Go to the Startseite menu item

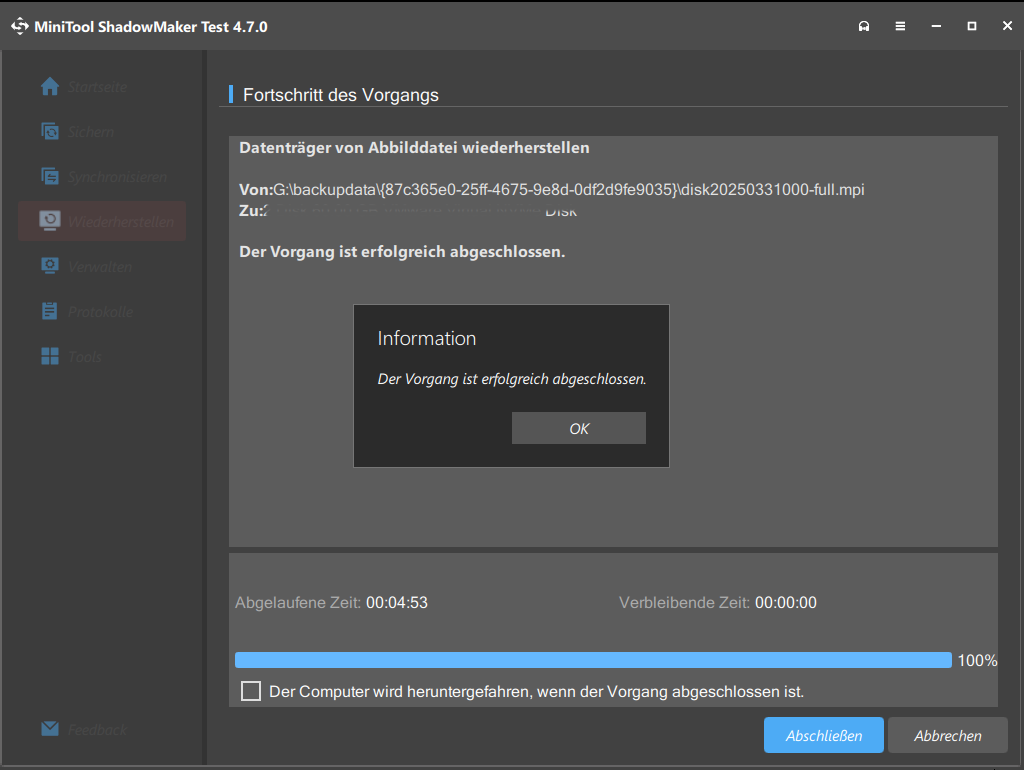102,86
